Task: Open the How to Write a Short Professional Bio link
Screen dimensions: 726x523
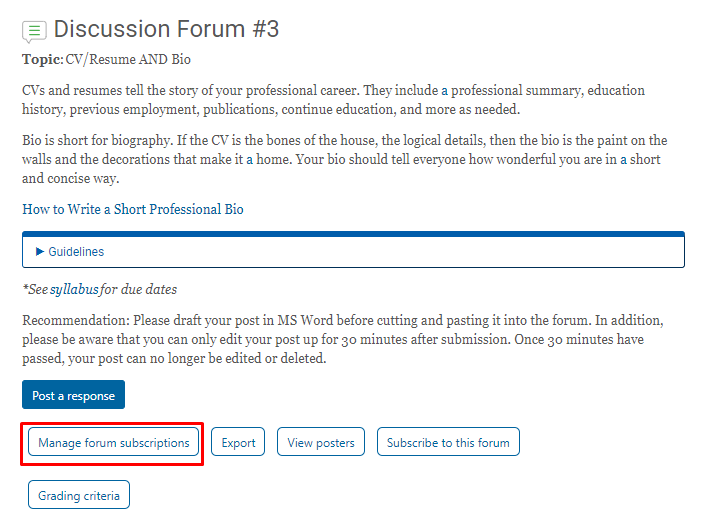Action: pos(133,209)
